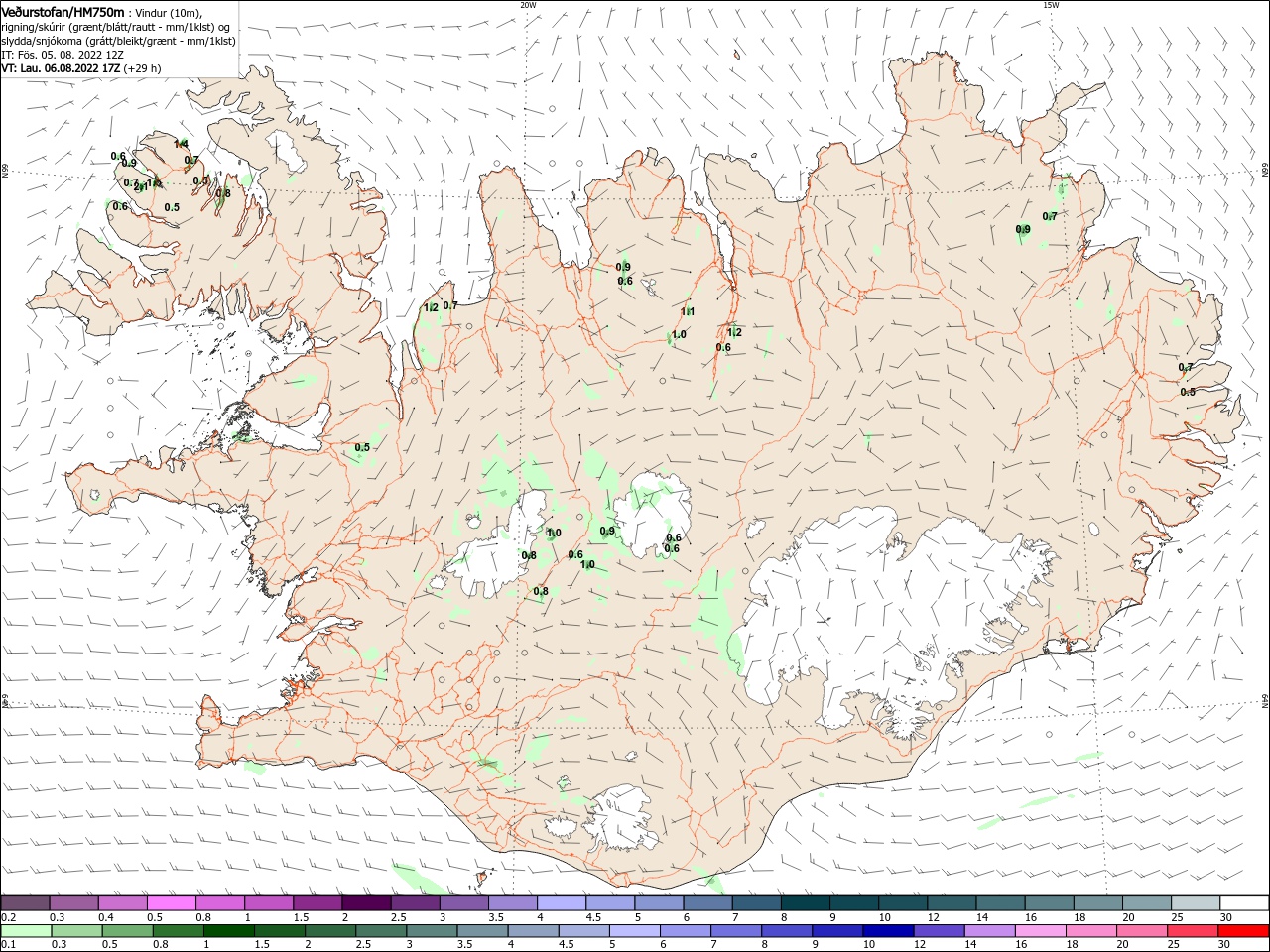The width and height of the screenshot is (1270, 952).
Task: Click the bright pink swatch labeled 0.5
Action: [x=171, y=903]
